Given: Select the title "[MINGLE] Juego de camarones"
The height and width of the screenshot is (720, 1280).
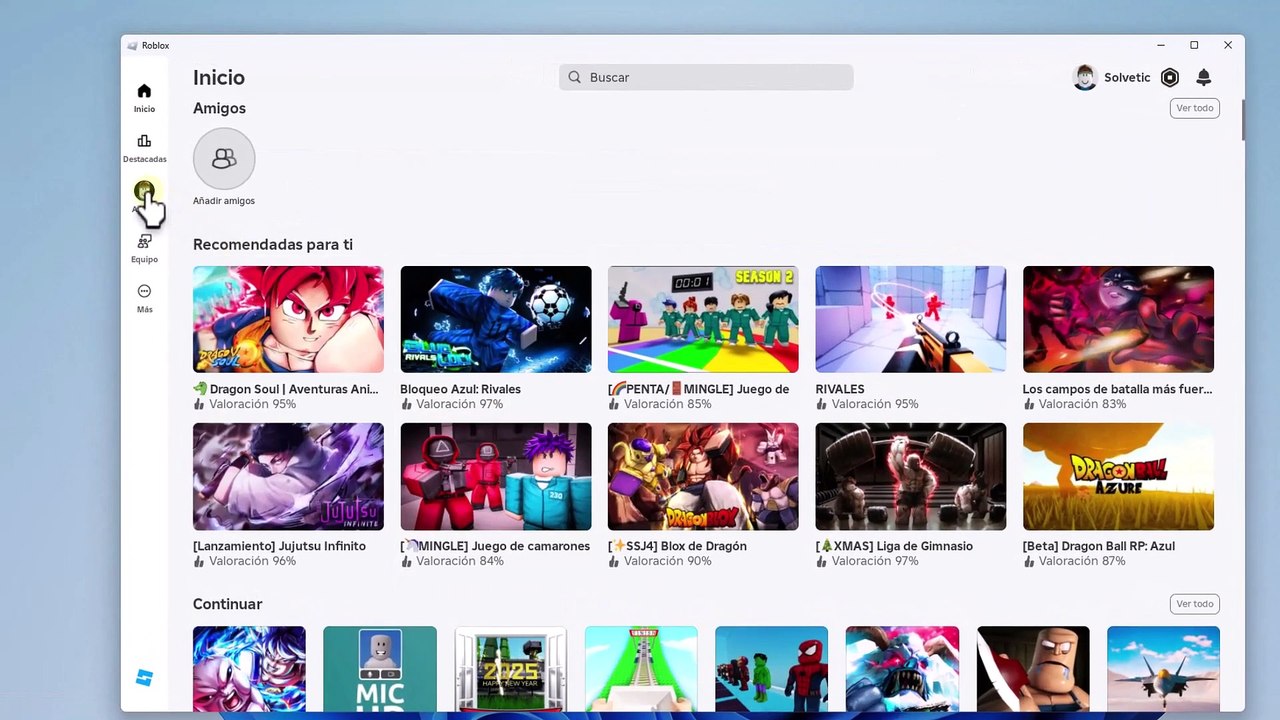Looking at the screenshot, I should (x=495, y=546).
